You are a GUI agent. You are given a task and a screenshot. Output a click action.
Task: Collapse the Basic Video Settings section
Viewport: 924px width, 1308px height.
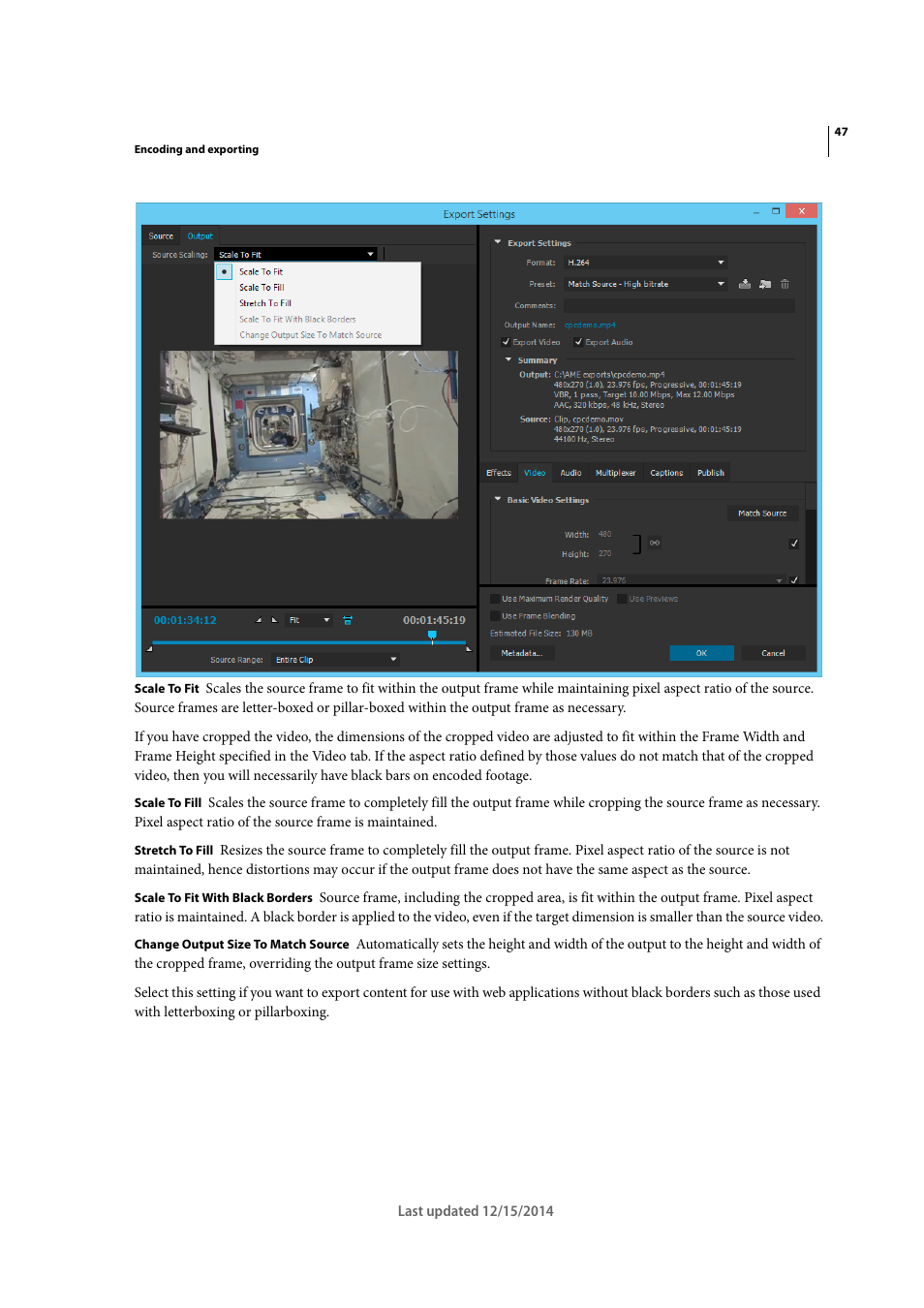pos(498,500)
